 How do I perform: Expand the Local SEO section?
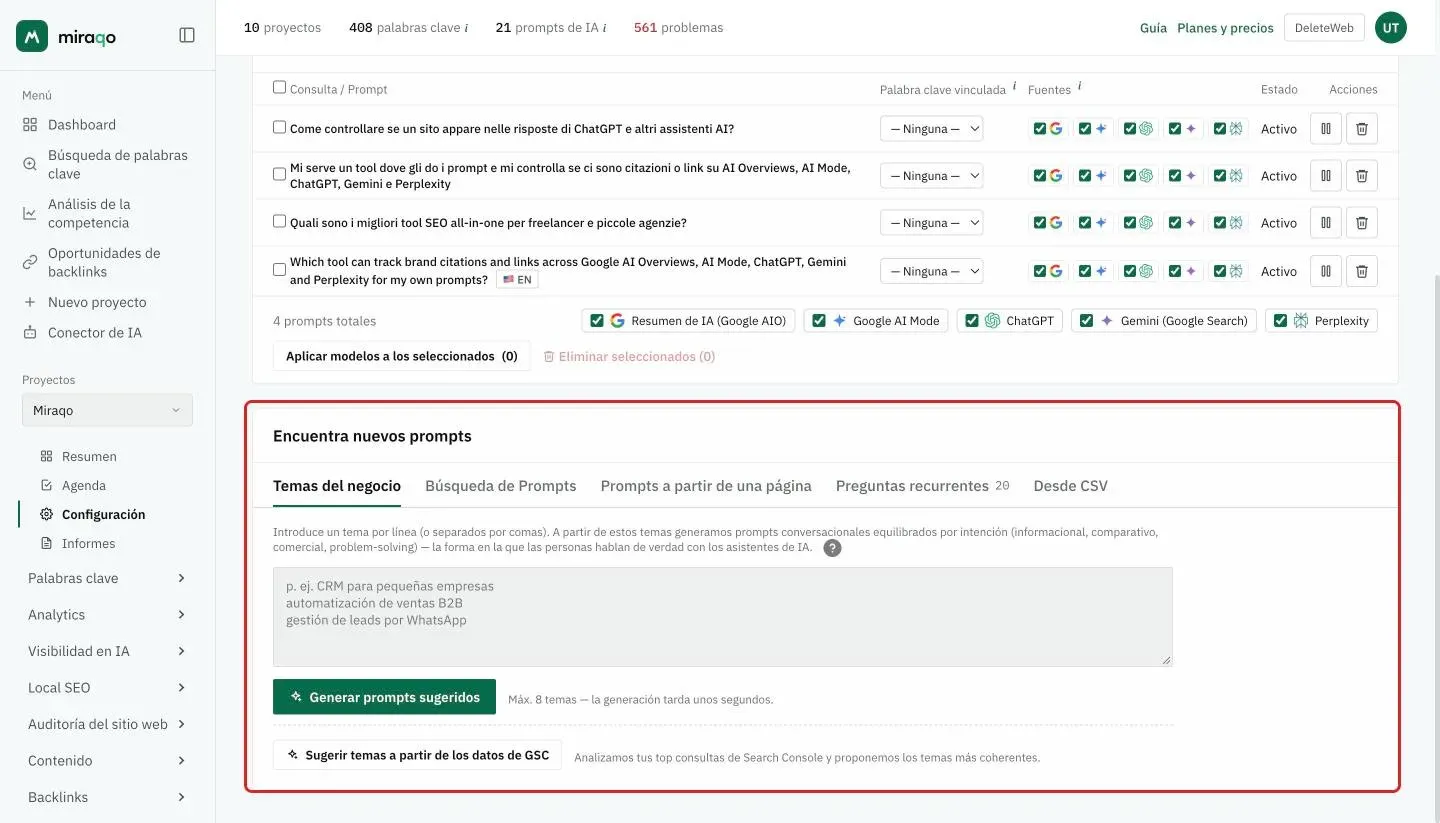pyautogui.click(x=107, y=688)
